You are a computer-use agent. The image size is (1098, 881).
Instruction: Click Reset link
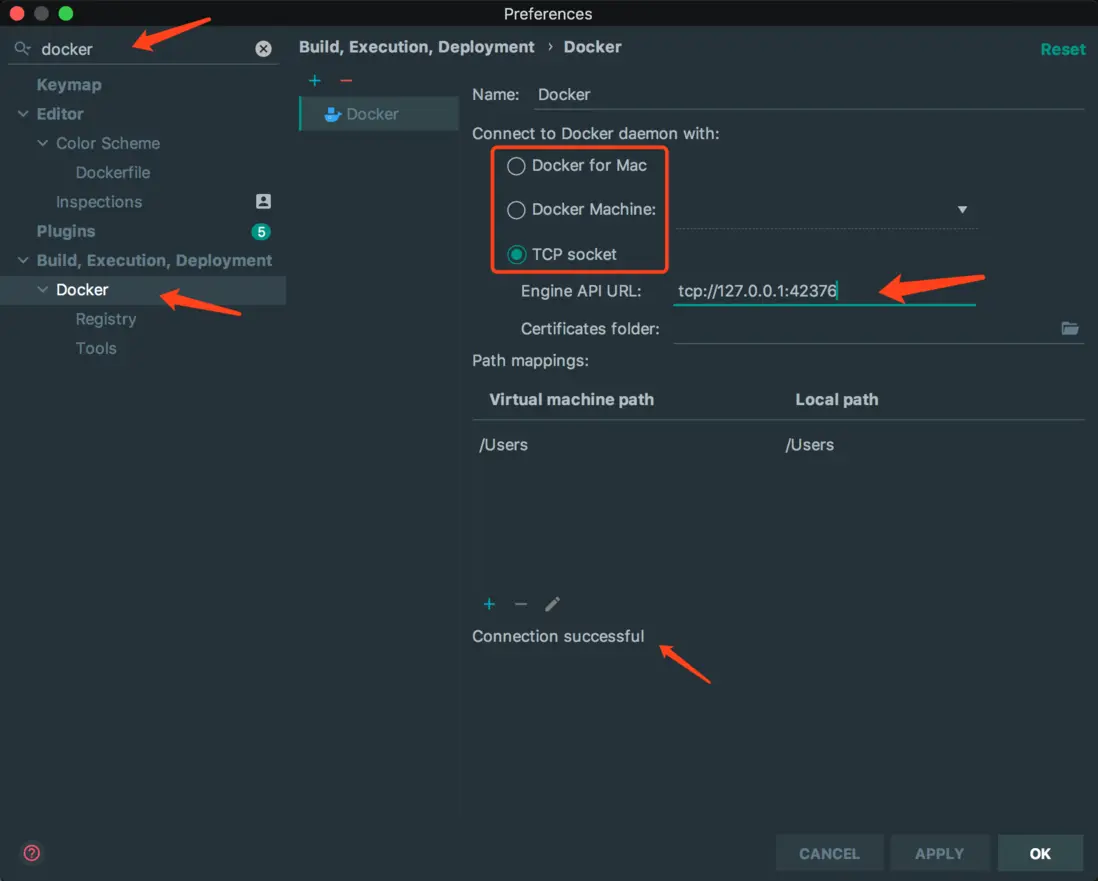1062,49
